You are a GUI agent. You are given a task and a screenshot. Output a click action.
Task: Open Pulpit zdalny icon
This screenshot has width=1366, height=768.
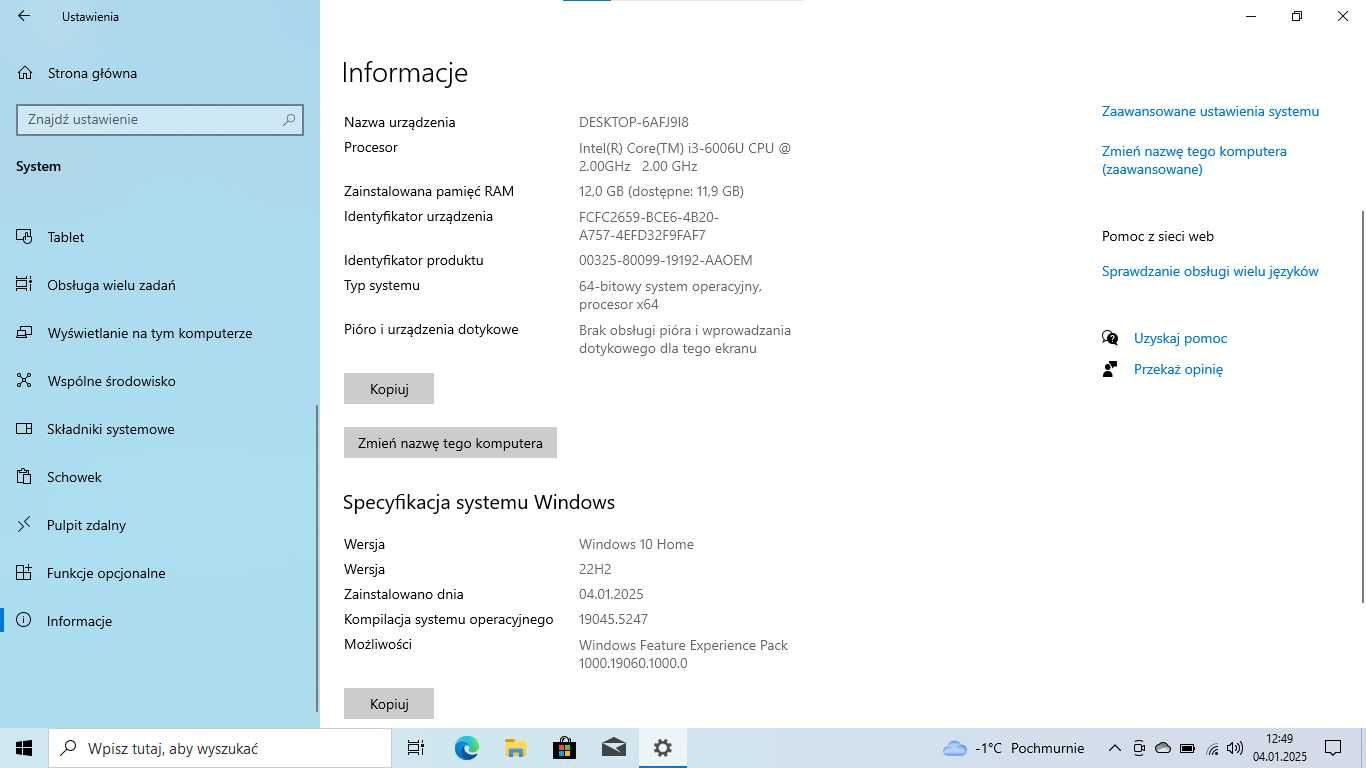[25, 525]
